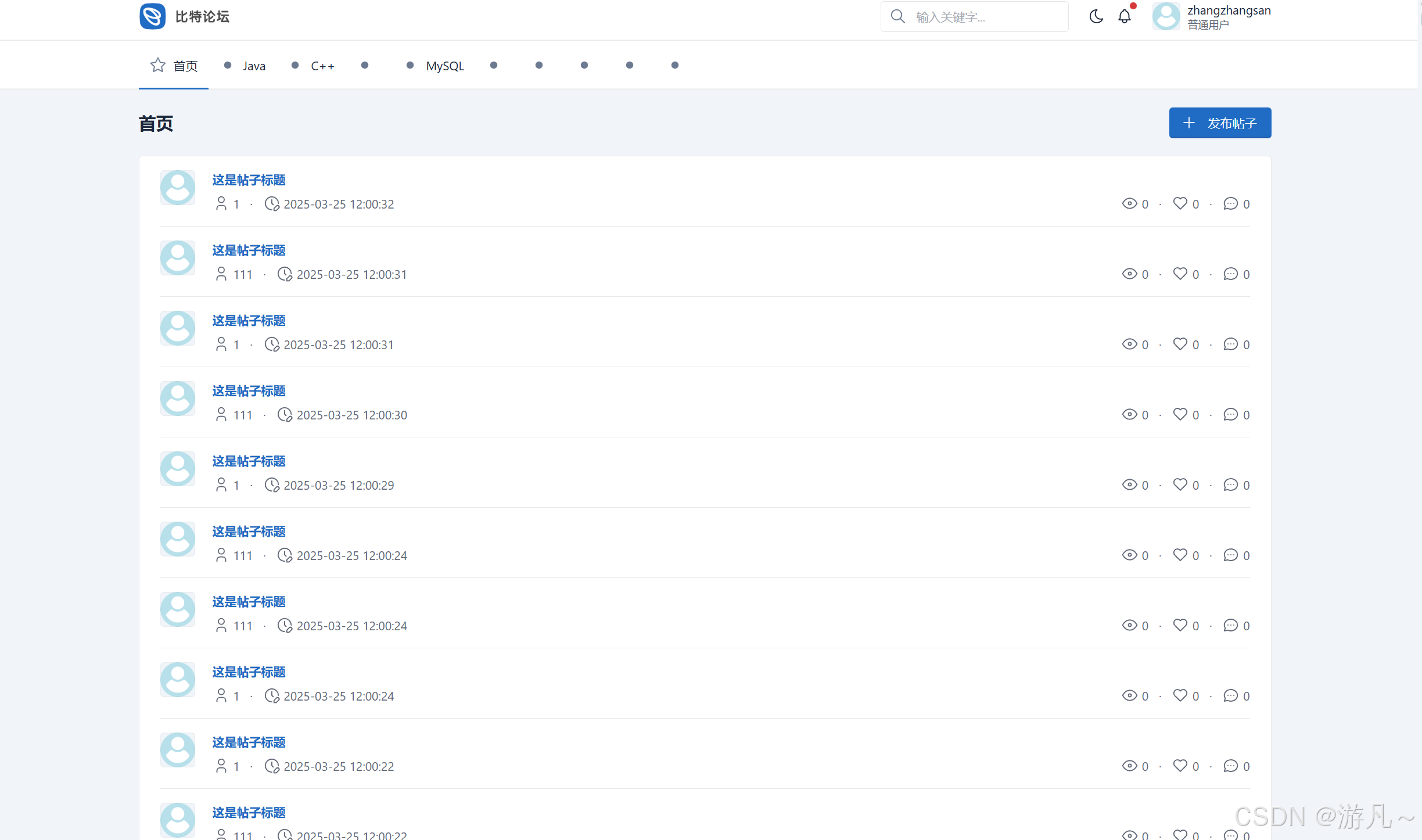
Task: Click author avatar of the first 12:00:31 post
Action: pos(178,258)
